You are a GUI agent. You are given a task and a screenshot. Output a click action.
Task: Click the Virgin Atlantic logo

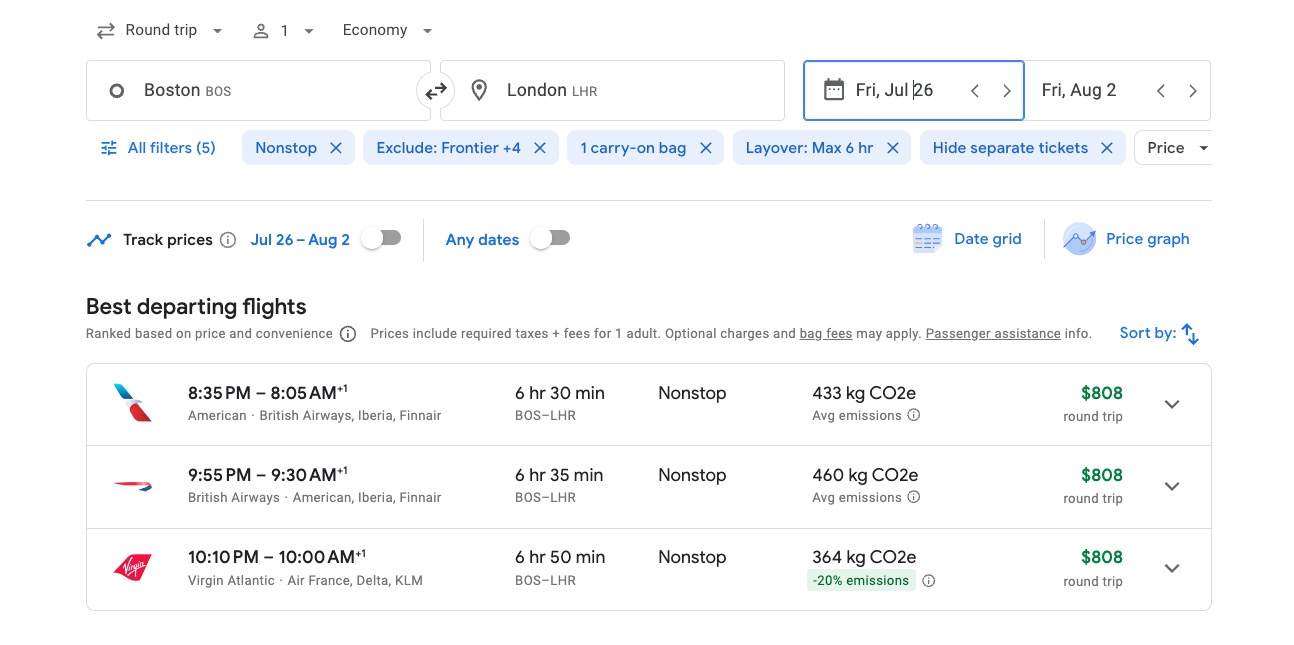point(135,568)
